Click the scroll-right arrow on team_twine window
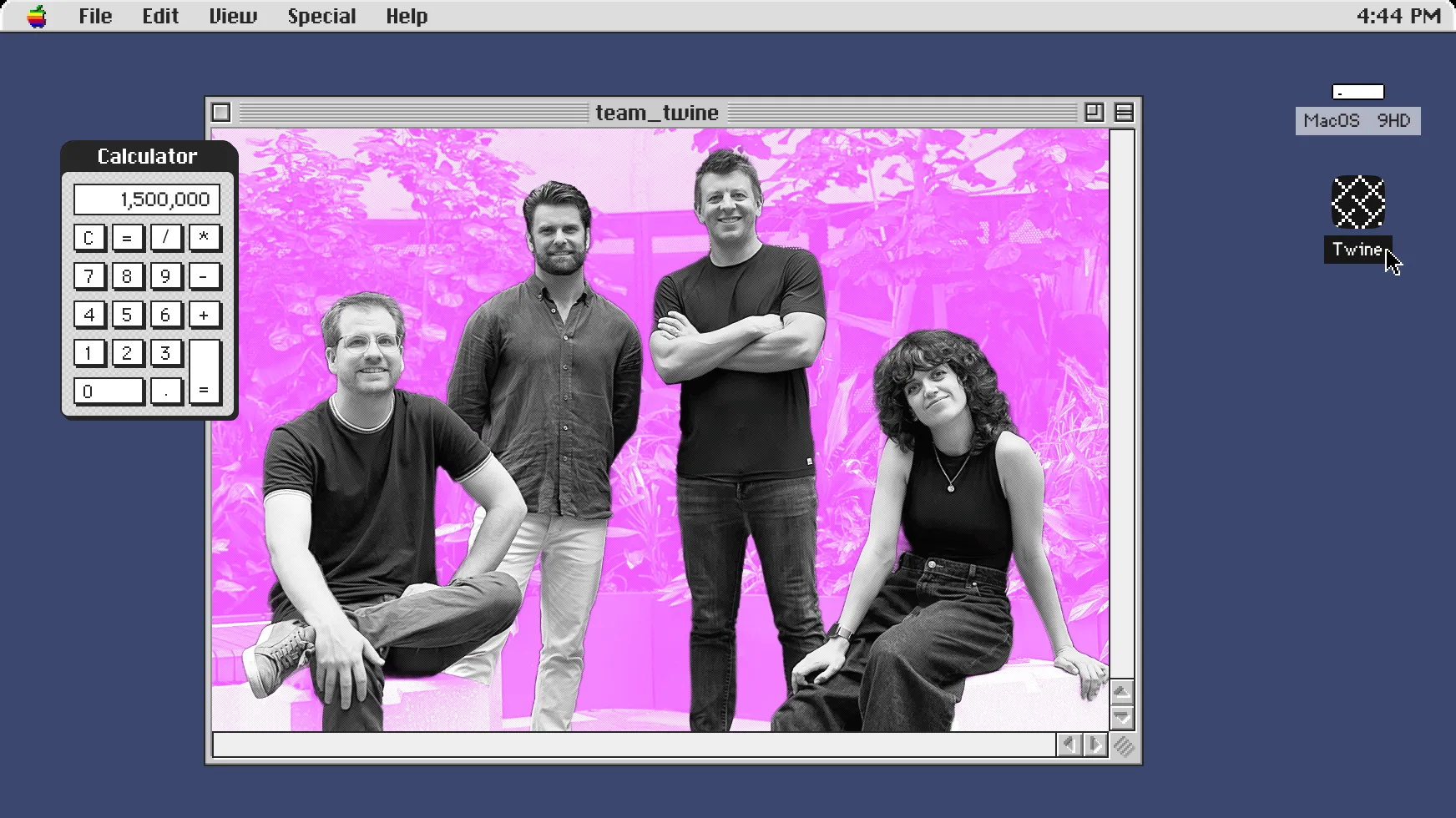The image size is (1456, 818). pyautogui.click(x=1095, y=745)
